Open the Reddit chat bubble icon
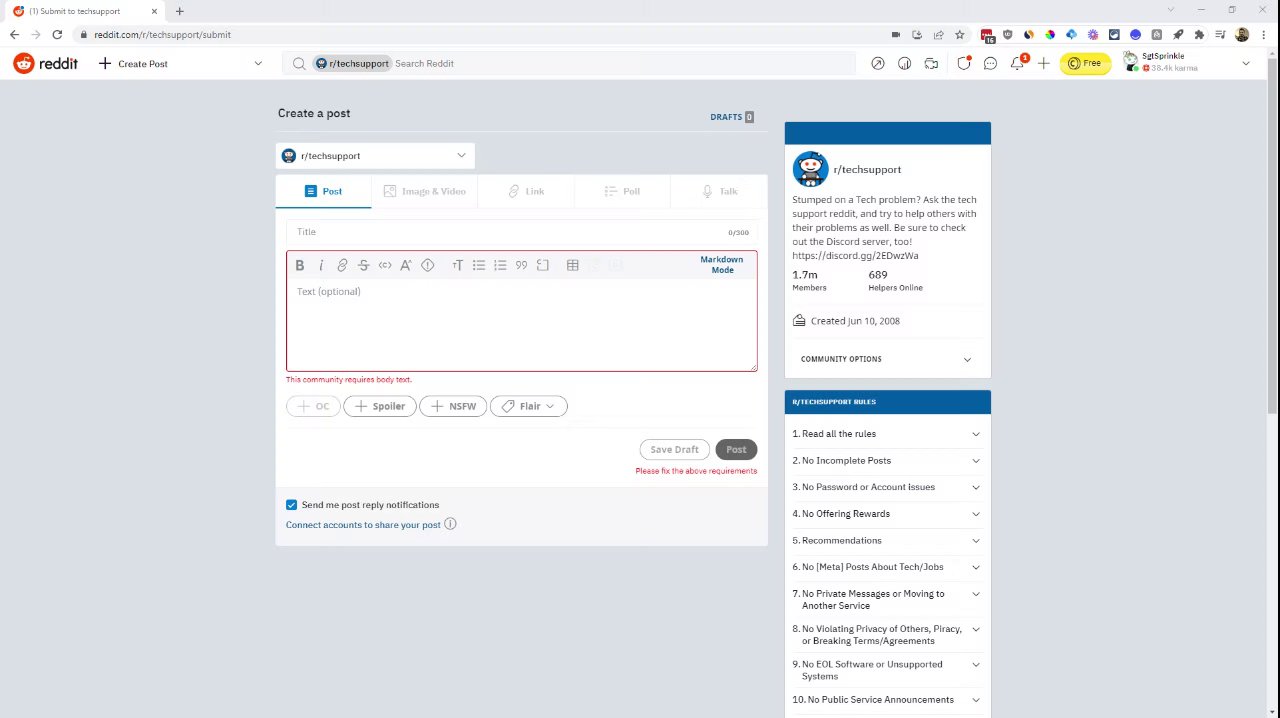Viewport: 1280px width, 718px height. pyautogui.click(x=990, y=63)
